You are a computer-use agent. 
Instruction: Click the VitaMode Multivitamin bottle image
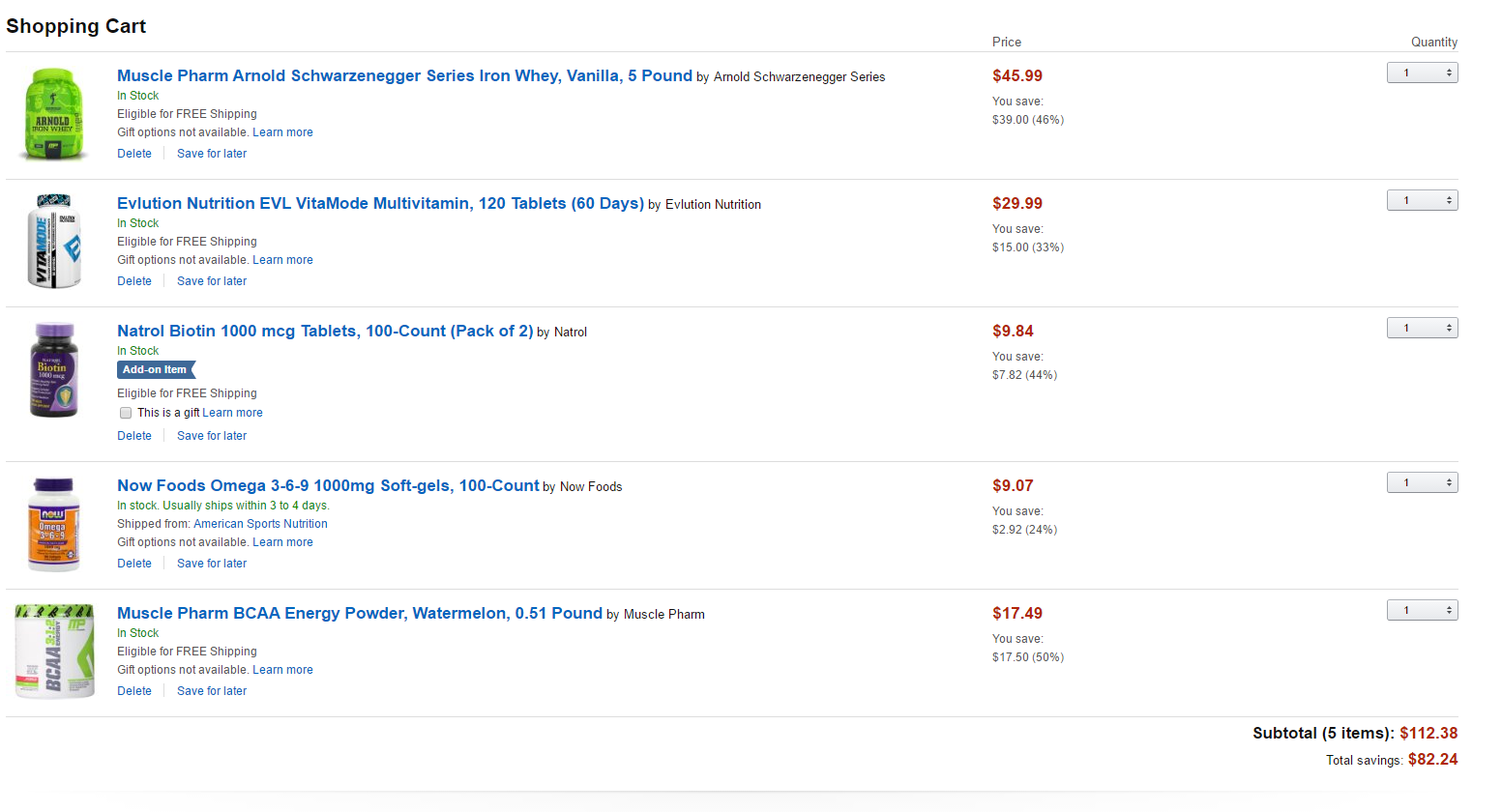(54, 241)
